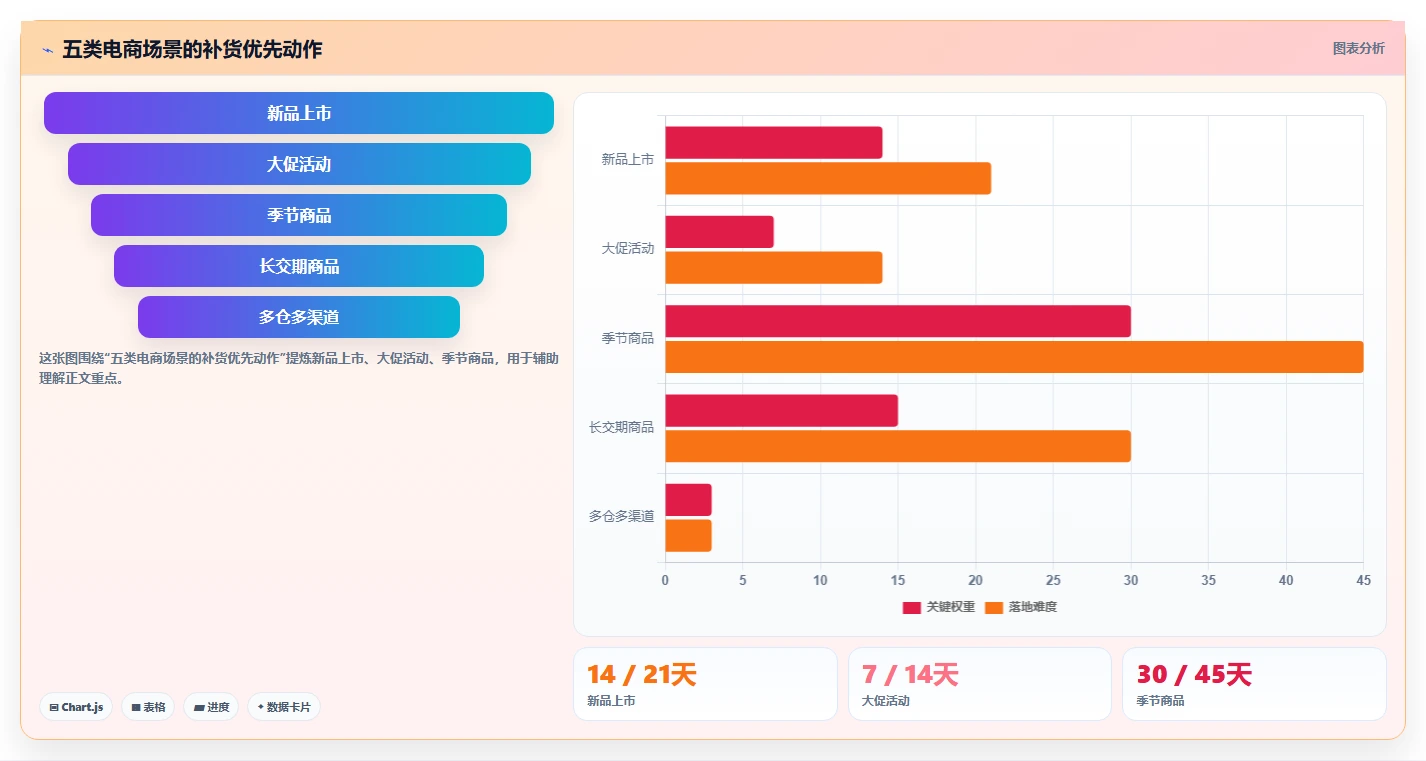
Task: Click the lightning icon beside the title
Action: tap(47, 50)
